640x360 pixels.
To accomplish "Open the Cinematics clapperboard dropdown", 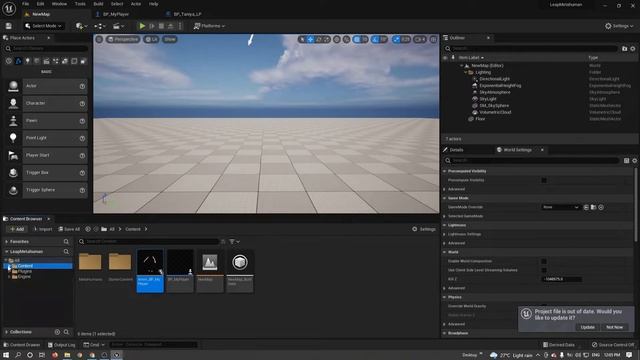I will [118, 26].
